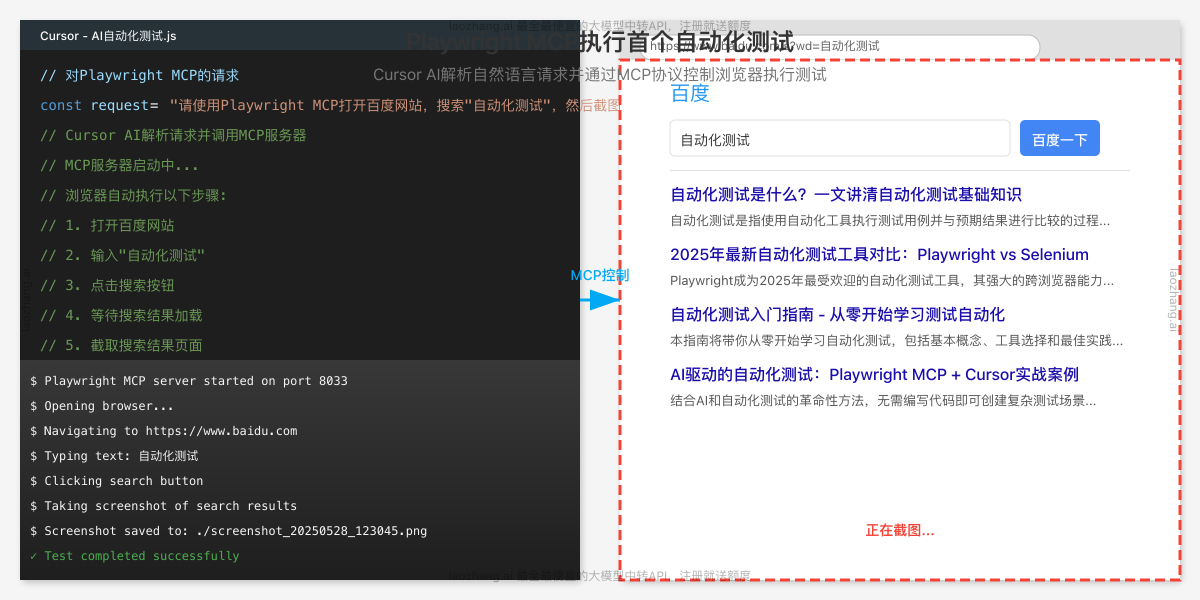This screenshot has height=600, width=1200.
Task: Open result AI驱动的自动化测试：Playwright MCP + Cursor实战案例
Action: pos(874,374)
